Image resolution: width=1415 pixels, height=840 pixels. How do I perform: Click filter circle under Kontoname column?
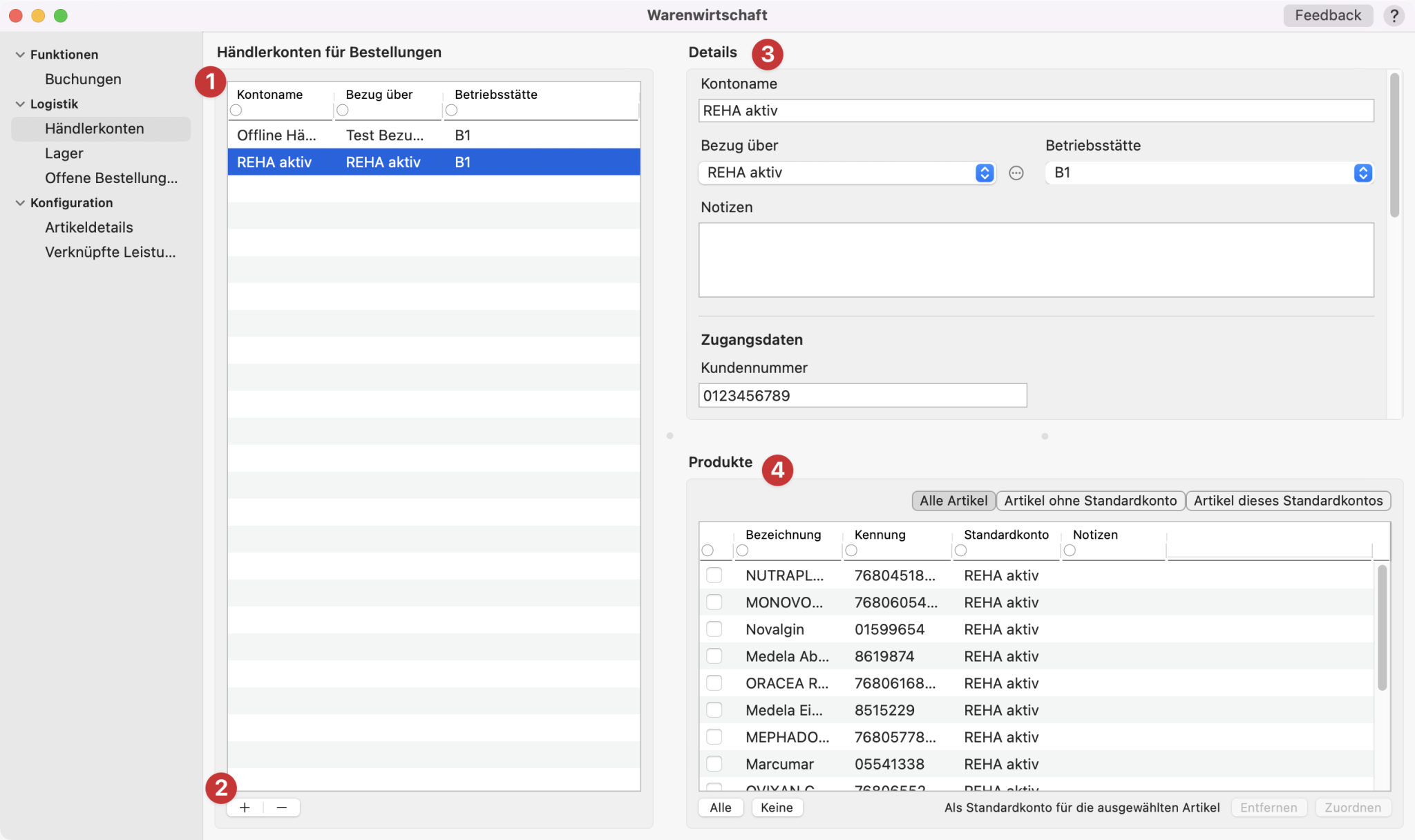[x=236, y=111]
